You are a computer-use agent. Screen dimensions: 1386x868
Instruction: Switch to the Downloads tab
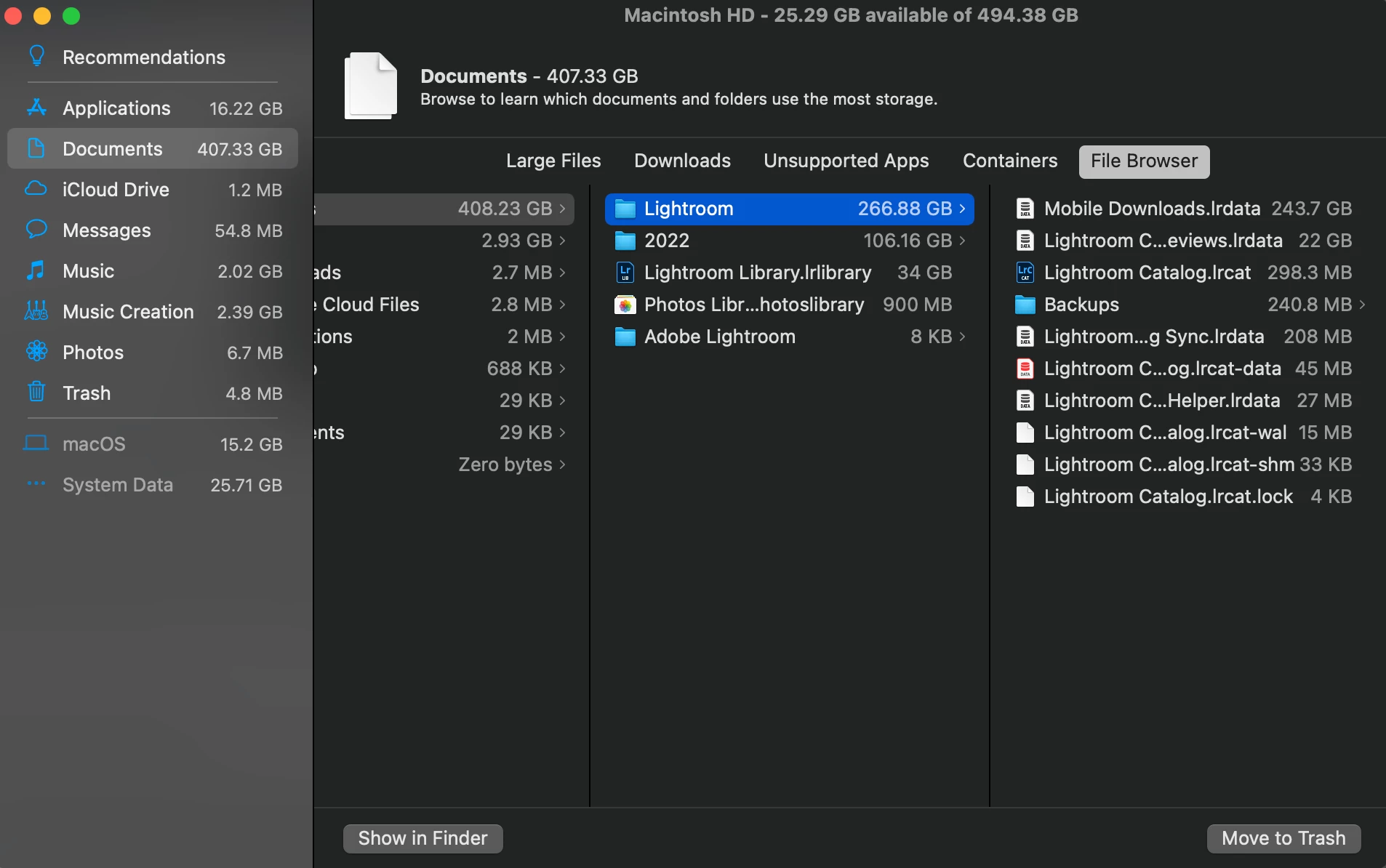(682, 161)
